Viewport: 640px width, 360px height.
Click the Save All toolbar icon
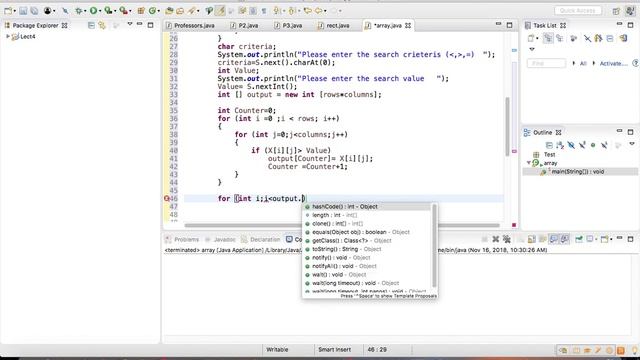[x=34, y=11]
